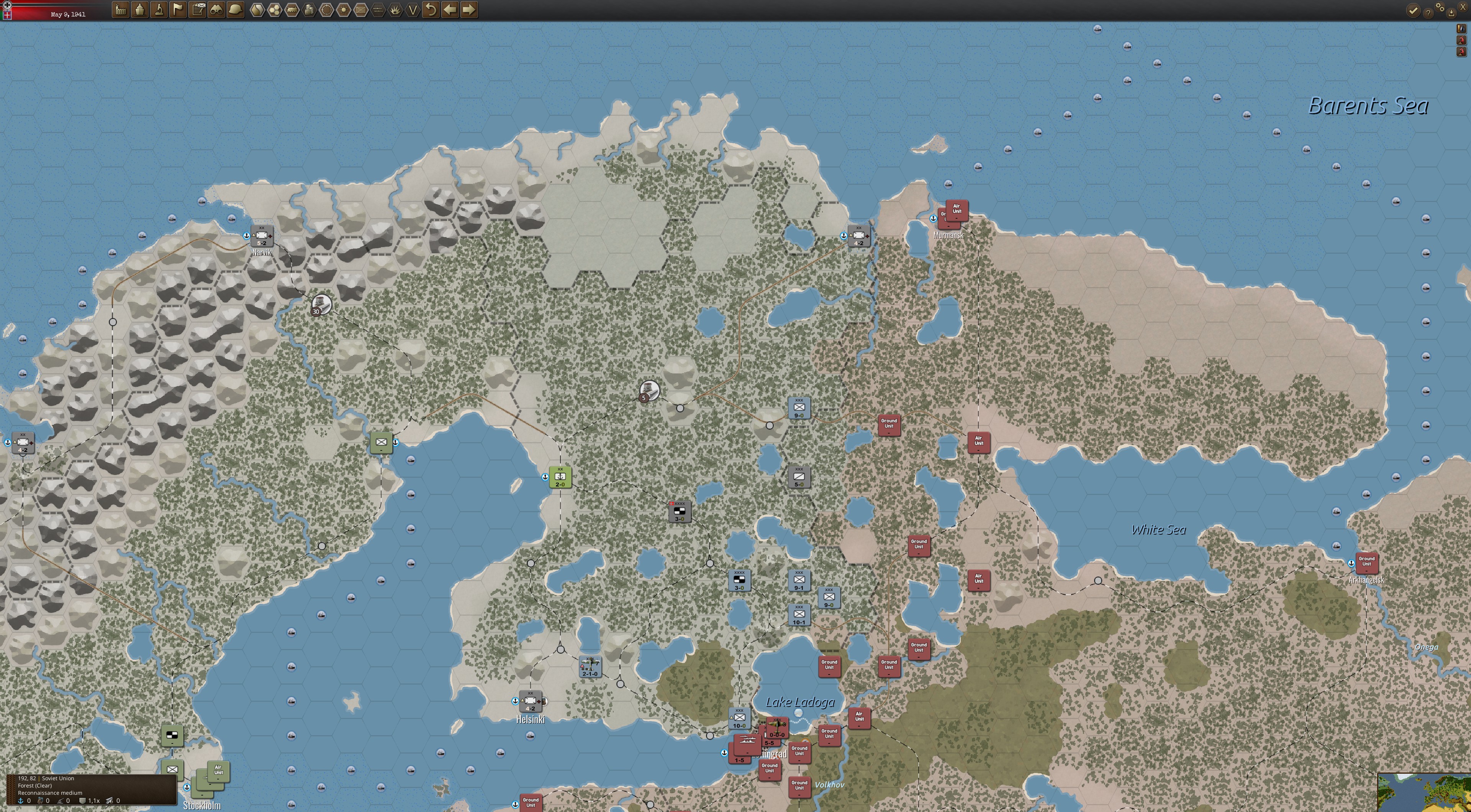Click the Soviet Union hex owner text
The width and height of the screenshot is (1471, 812).
pos(58,778)
